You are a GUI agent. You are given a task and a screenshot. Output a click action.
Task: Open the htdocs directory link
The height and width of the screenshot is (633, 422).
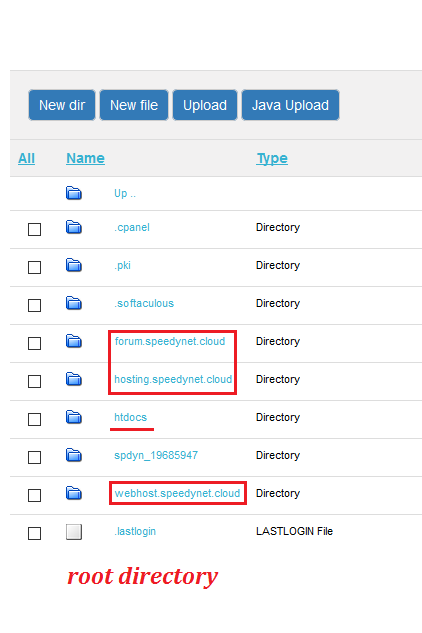(130, 417)
